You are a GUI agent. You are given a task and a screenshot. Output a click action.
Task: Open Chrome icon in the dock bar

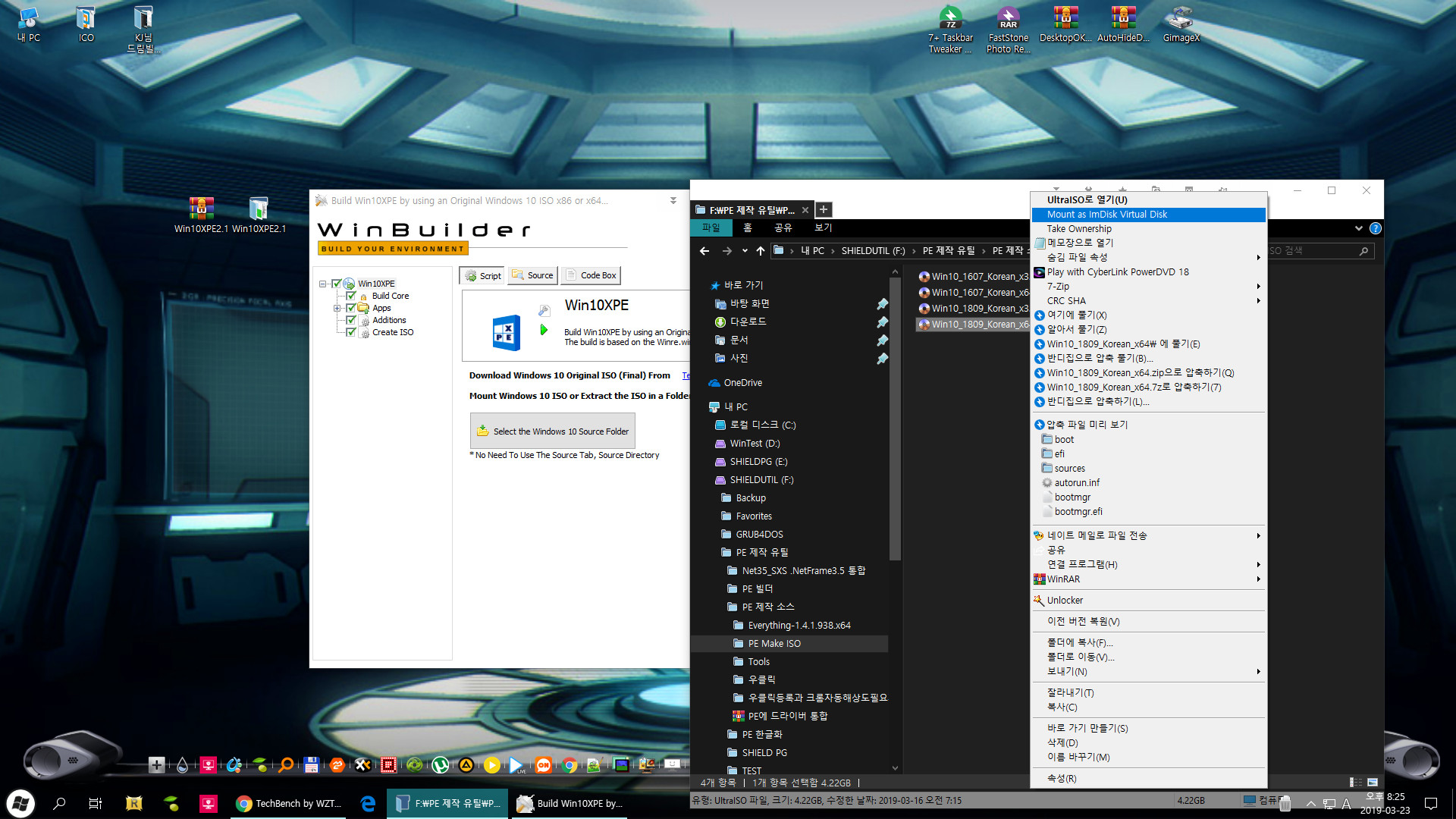[x=569, y=764]
